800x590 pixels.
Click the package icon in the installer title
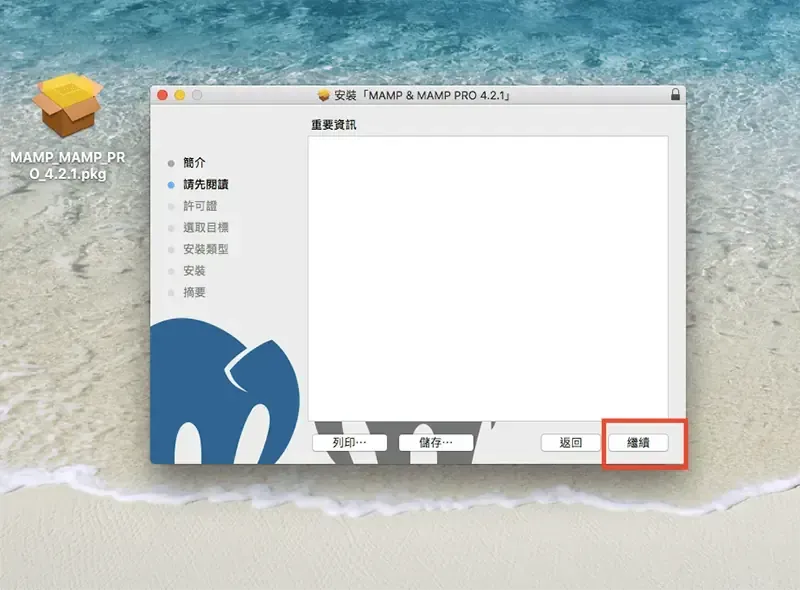click(x=323, y=95)
